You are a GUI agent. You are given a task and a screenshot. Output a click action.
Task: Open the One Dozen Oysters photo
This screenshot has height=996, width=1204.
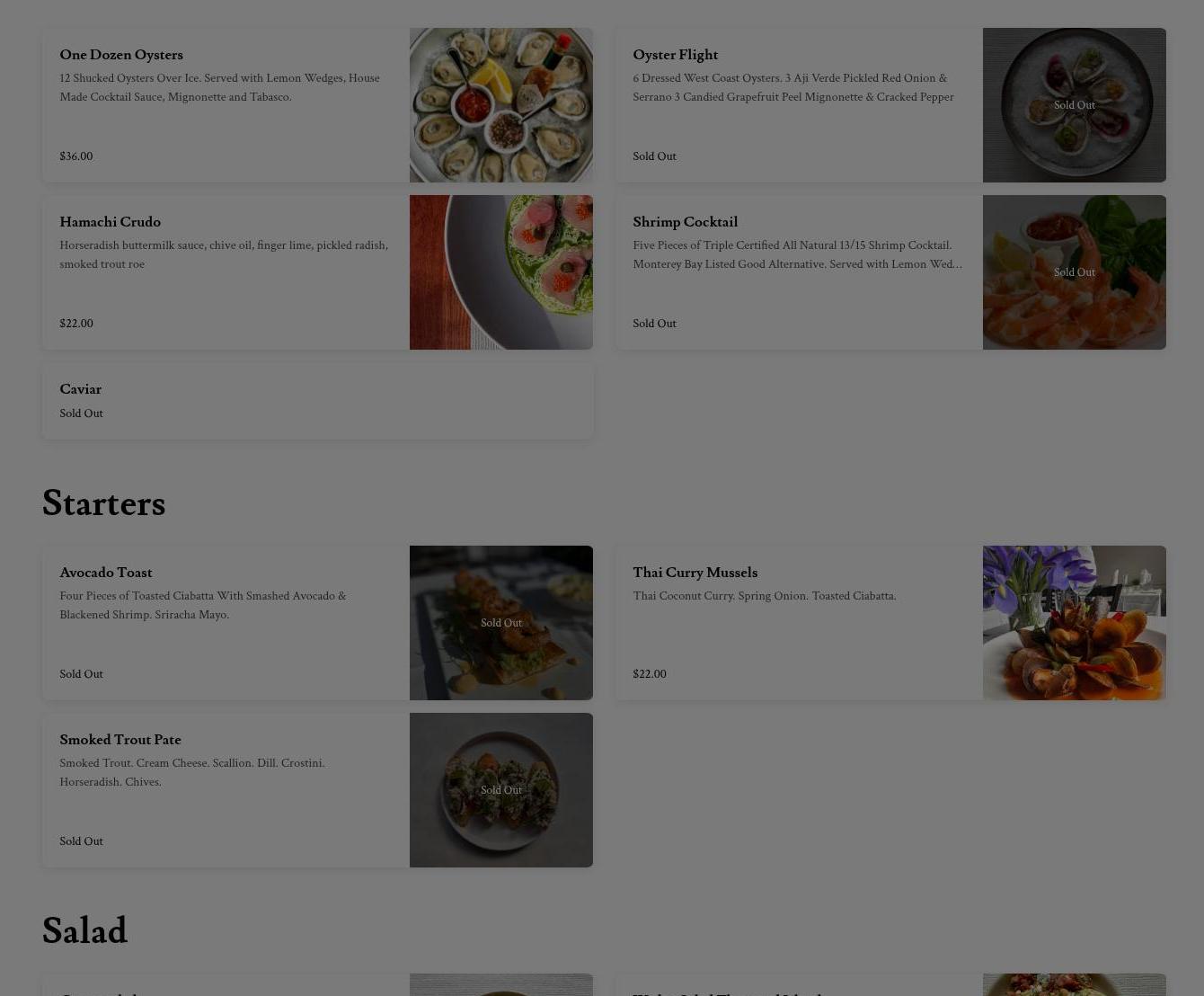coord(500,105)
